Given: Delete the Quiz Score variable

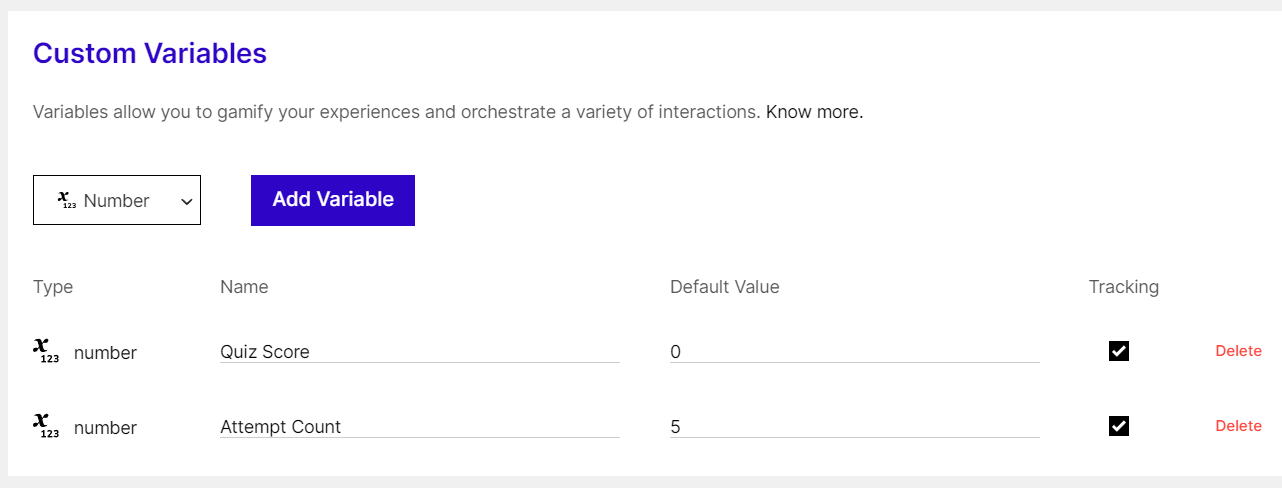Looking at the screenshot, I should 1238,351.
